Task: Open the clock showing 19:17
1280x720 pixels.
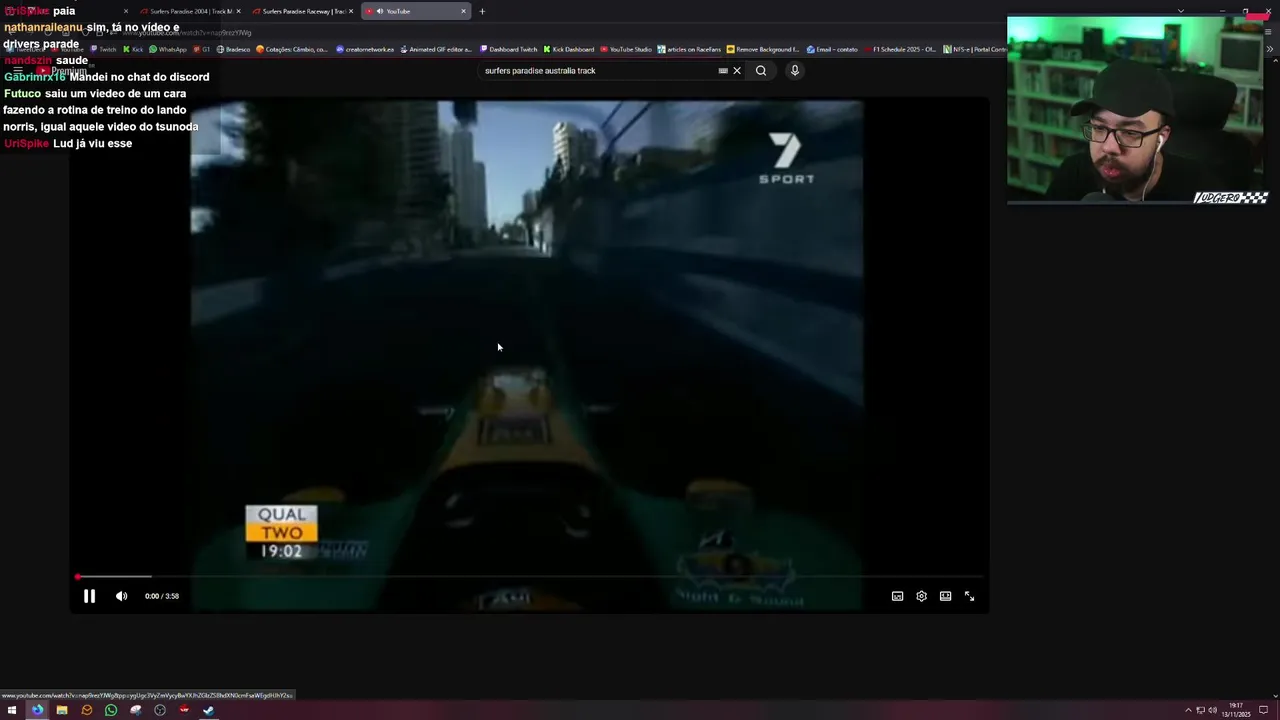Action: [1236, 710]
